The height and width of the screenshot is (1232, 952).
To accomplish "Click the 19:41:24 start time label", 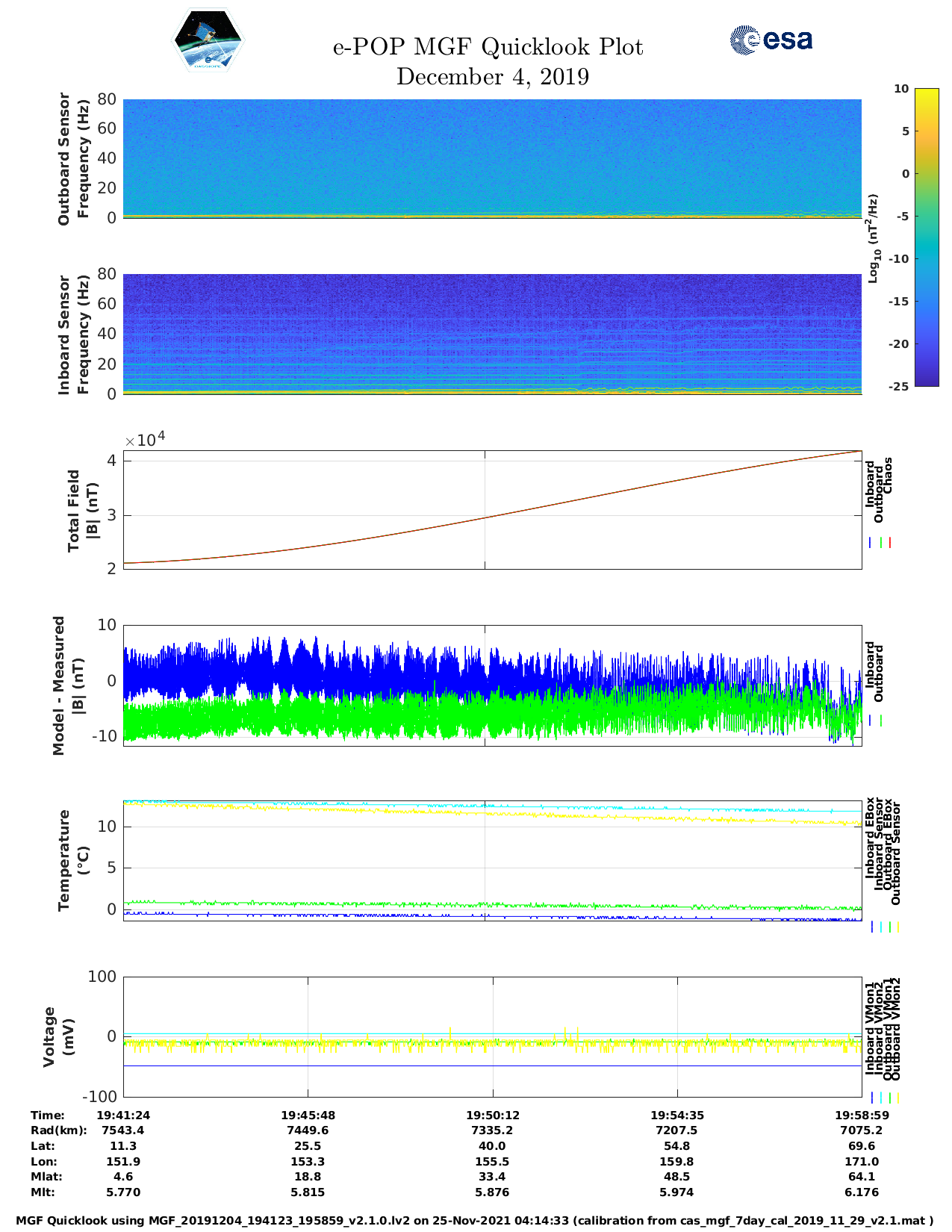I will pos(124,1115).
